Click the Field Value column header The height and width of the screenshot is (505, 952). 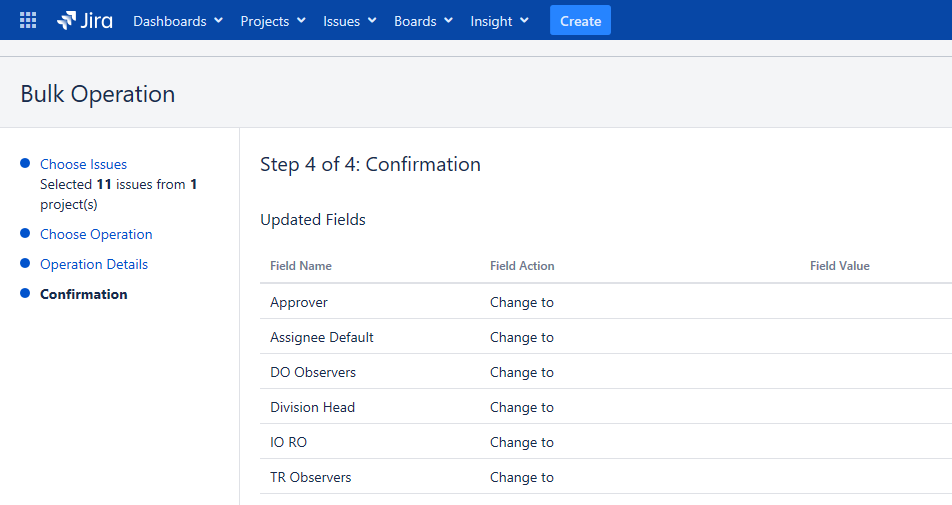[840, 266]
